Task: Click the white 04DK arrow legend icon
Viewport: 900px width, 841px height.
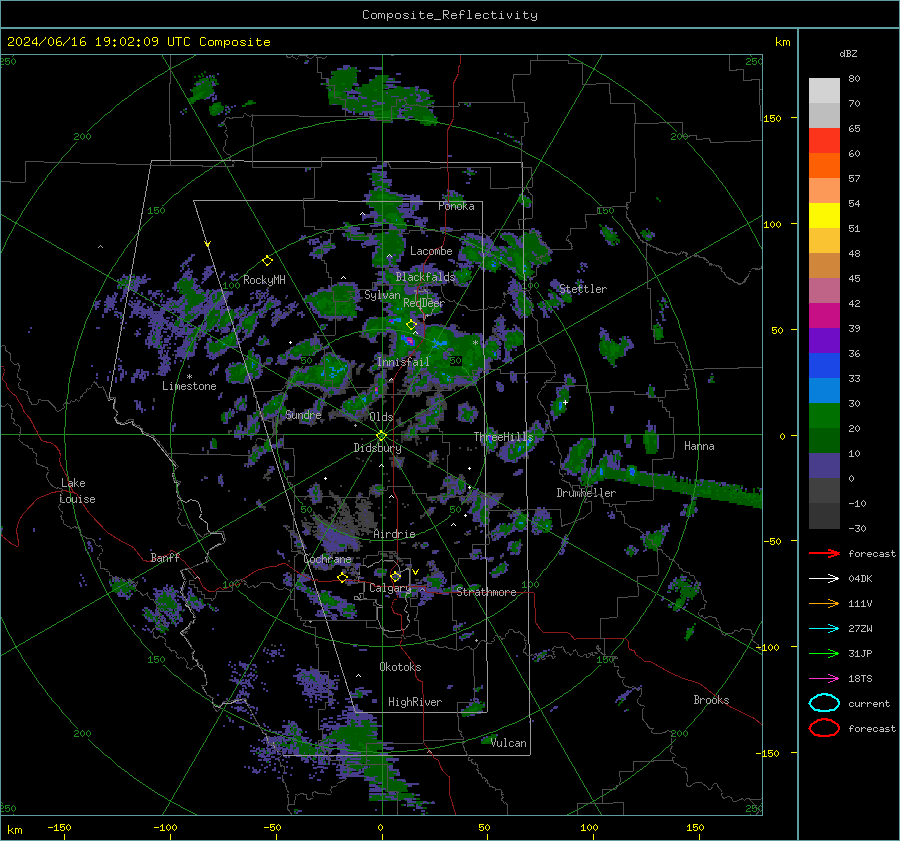Action: [x=824, y=579]
